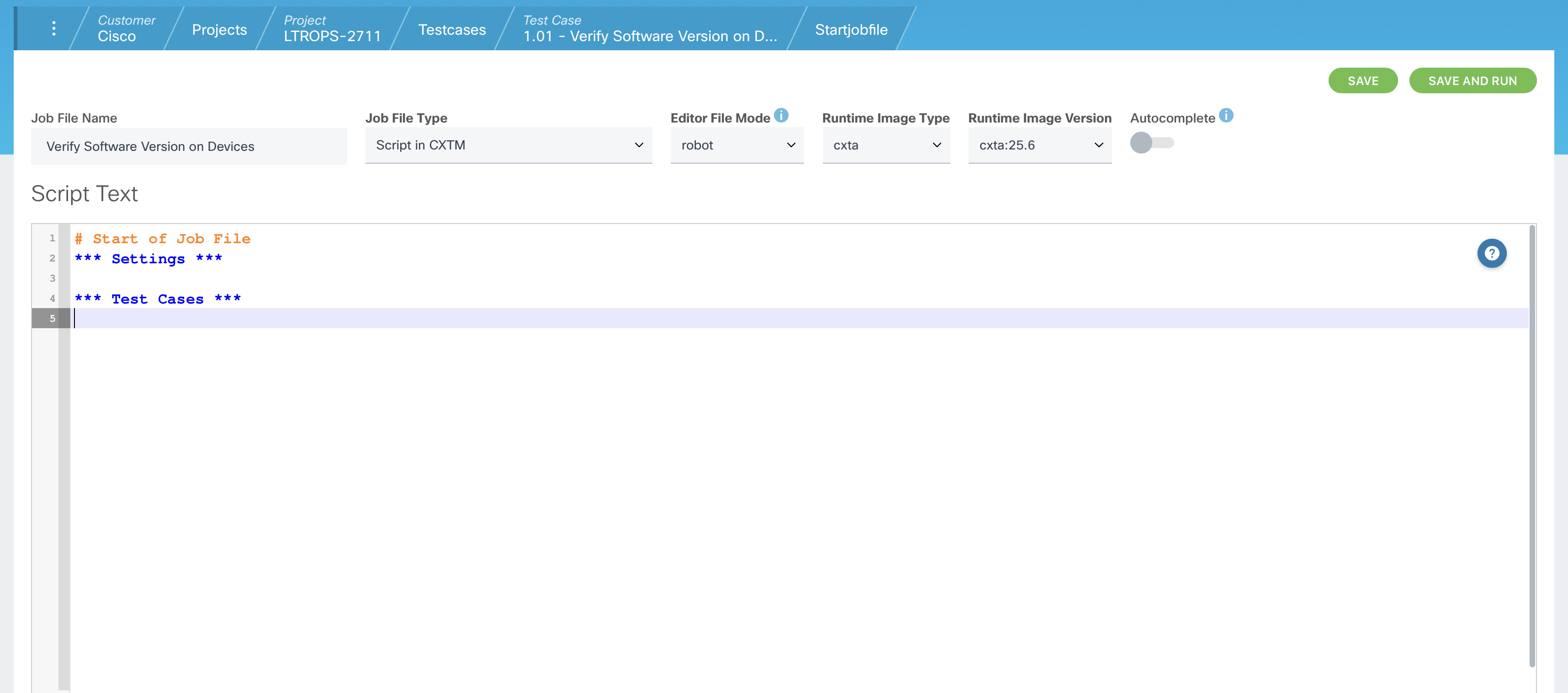Click the SAVE button
The height and width of the screenshot is (693, 1568).
pos(1362,81)
